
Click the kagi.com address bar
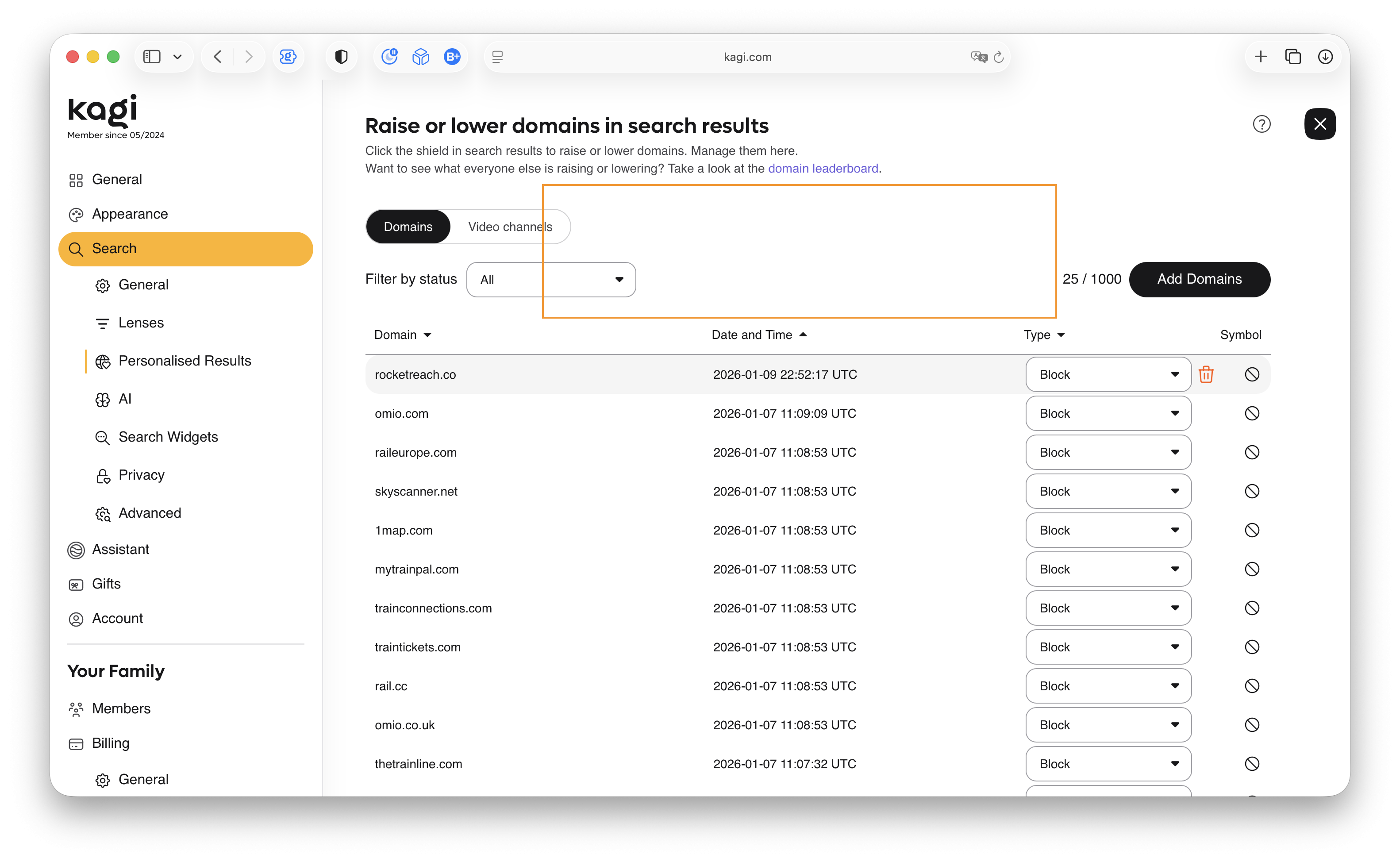point(747,57)
